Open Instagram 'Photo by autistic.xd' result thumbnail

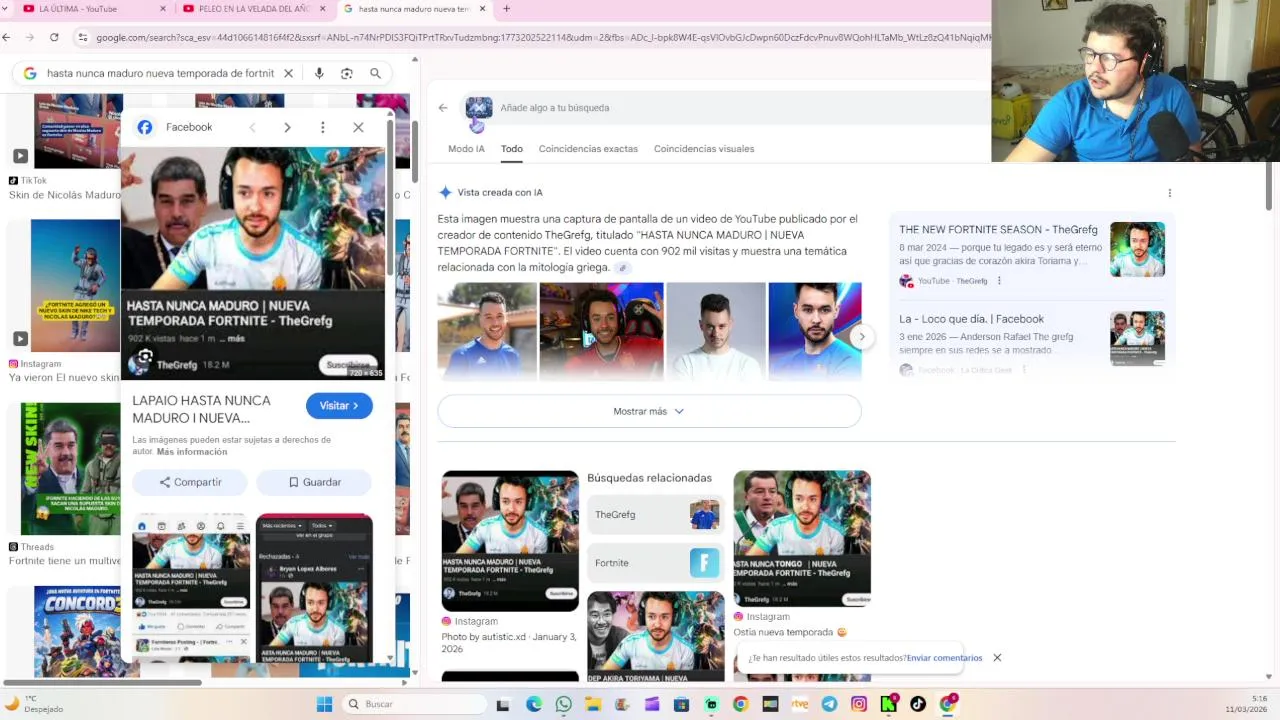[510, 541]
